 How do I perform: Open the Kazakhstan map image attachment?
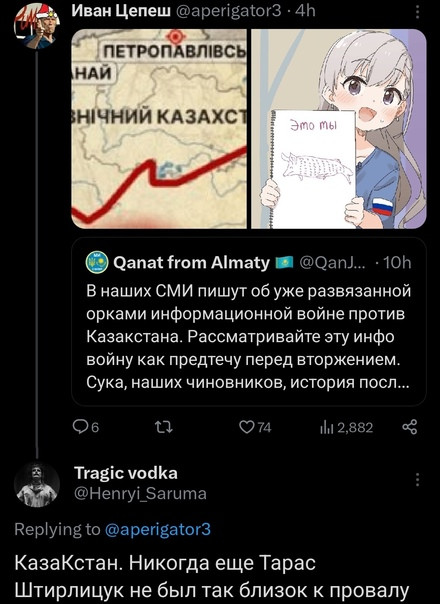tap(159, 129)
